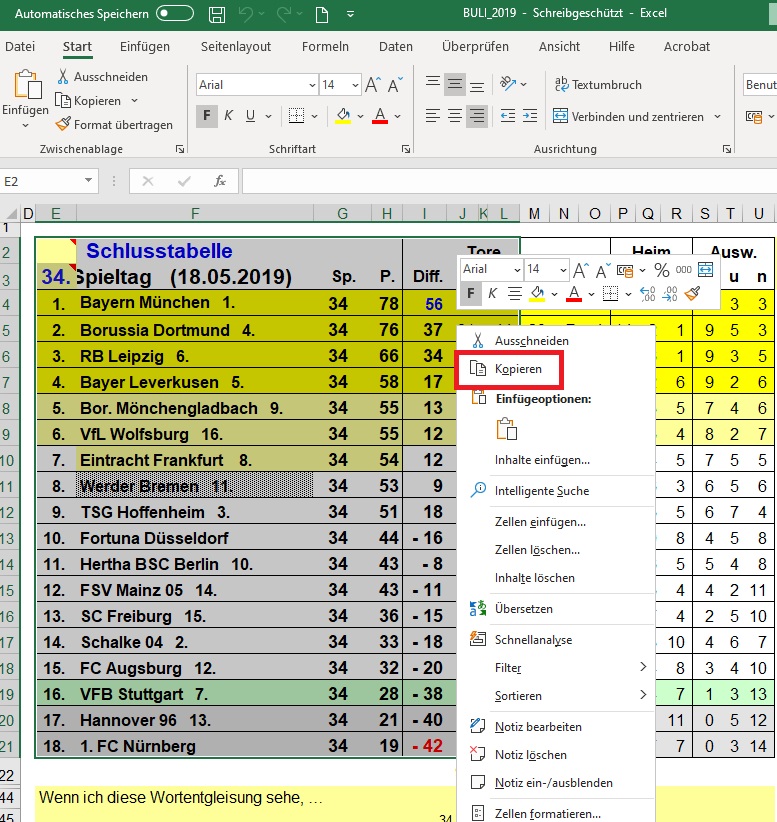Toggle right alignment in ribbon
The width and height of the screenshot is (777, 822).
[x=477, y=115]
